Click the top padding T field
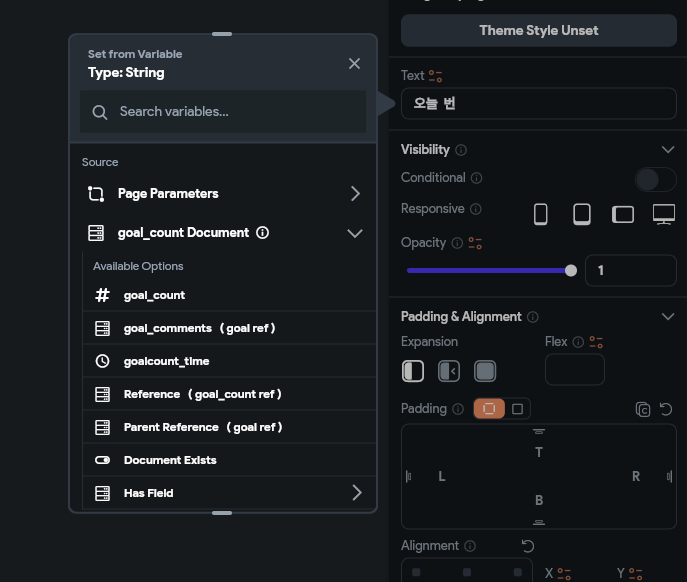 point(539,452)
